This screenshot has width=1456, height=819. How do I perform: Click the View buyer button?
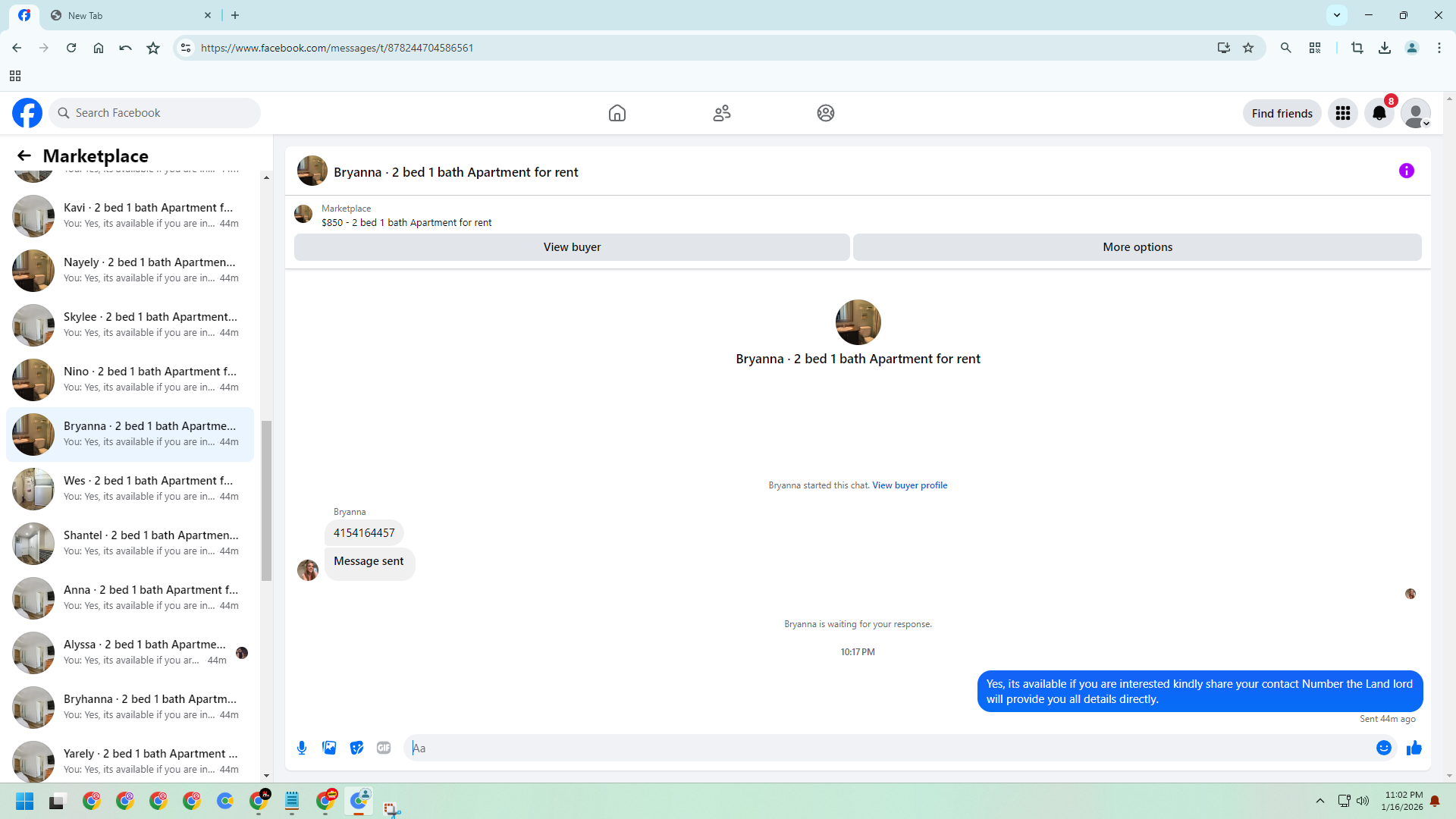click(571, 247)
